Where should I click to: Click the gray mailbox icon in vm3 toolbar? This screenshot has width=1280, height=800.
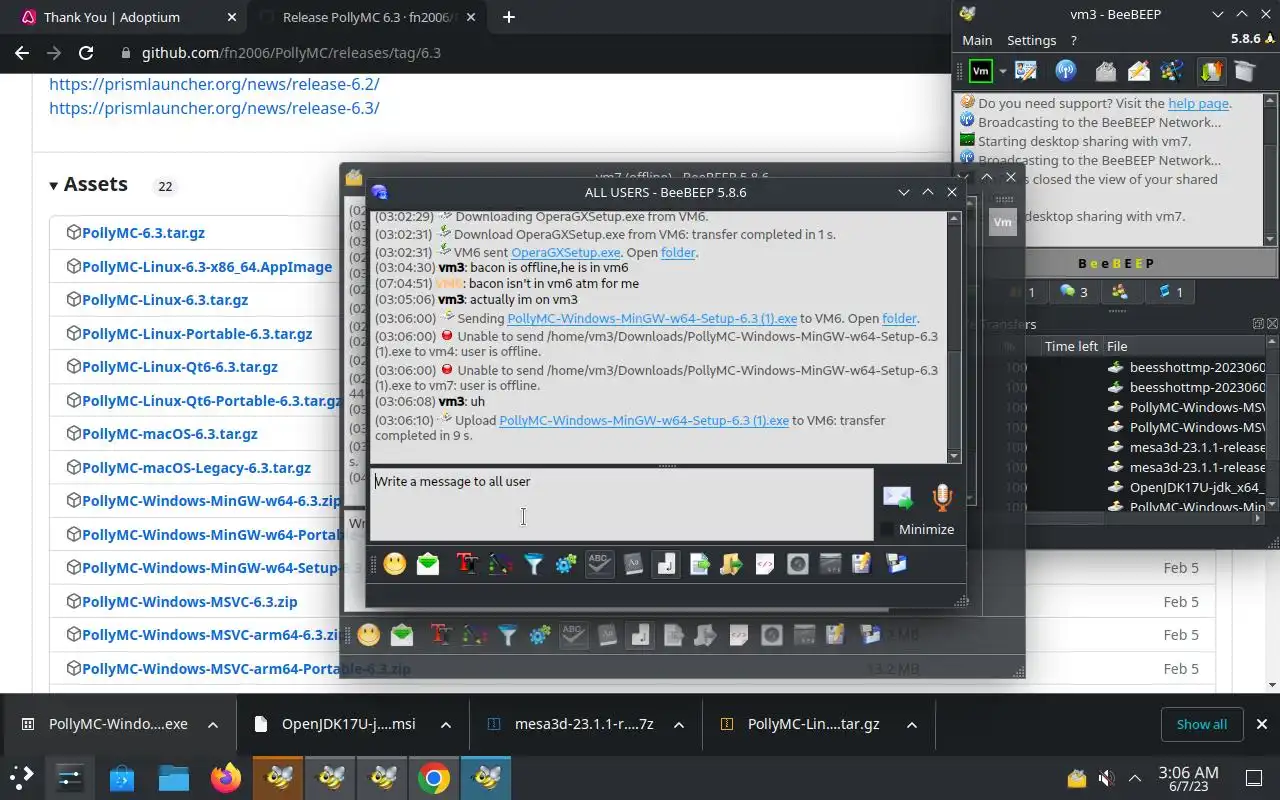click(1106, 71)
